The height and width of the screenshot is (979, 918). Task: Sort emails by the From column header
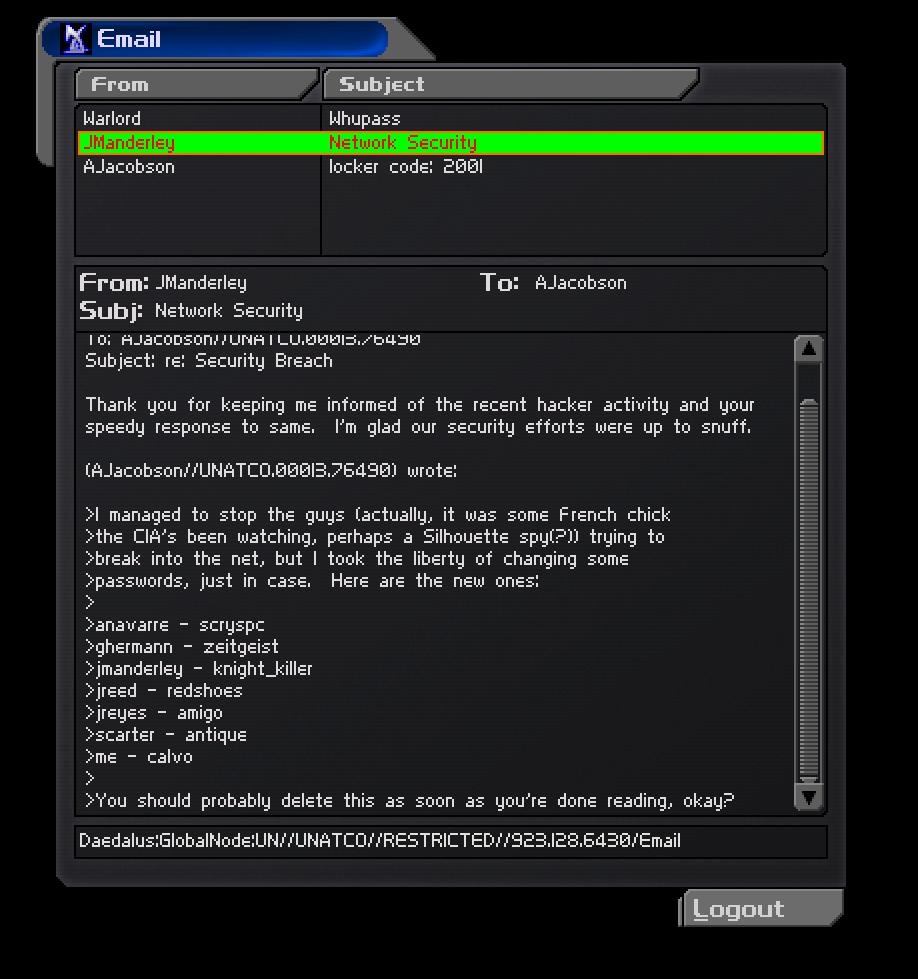click(x=195, y=84)
